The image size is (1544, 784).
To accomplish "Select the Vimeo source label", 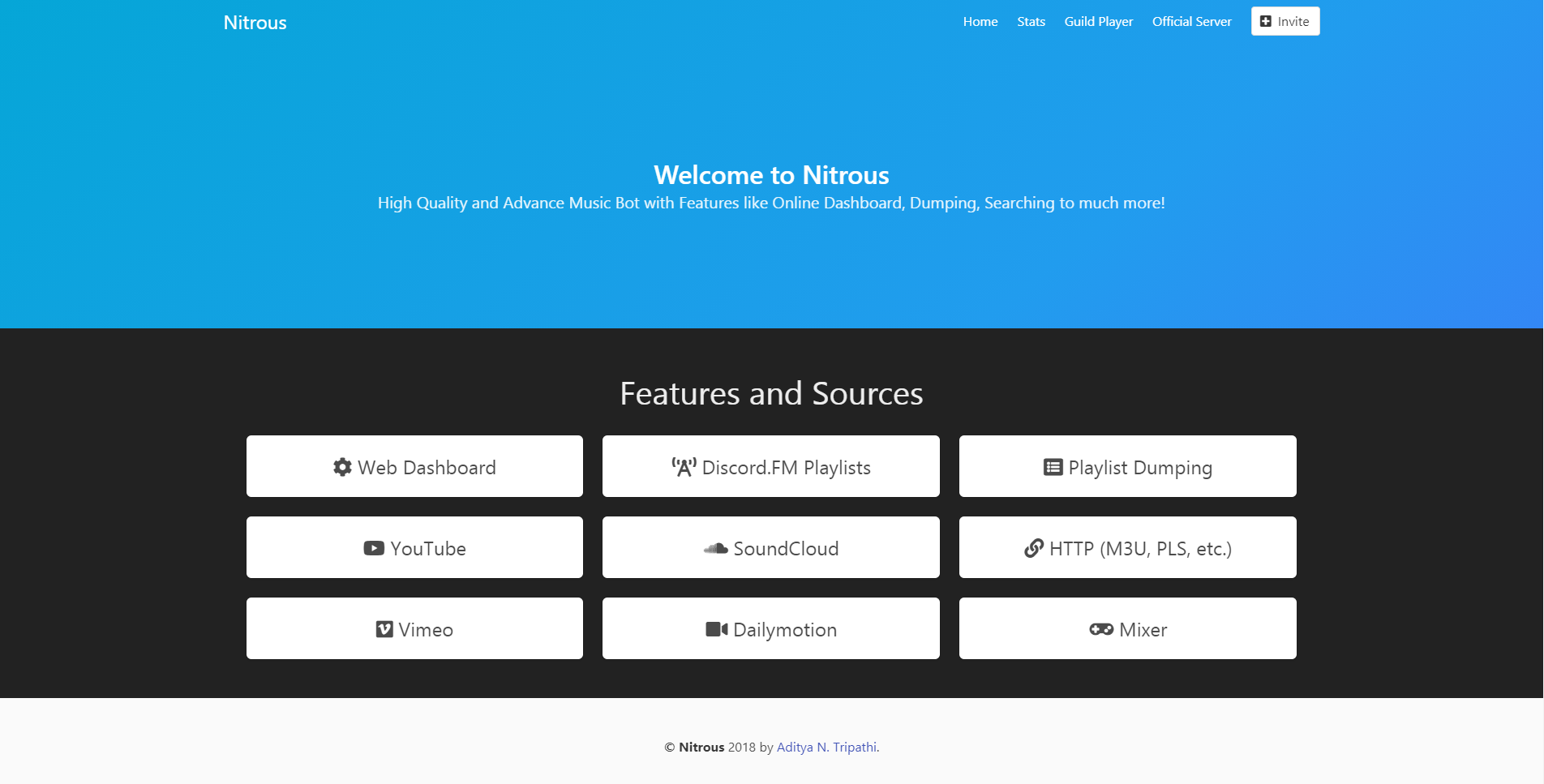I will 426,630.
